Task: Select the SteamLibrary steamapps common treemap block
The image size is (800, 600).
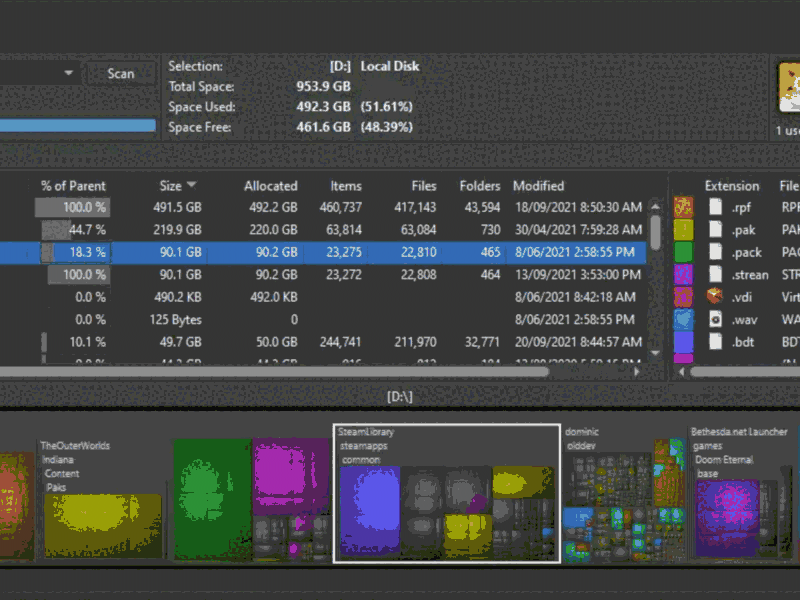Action: (447, 497)
